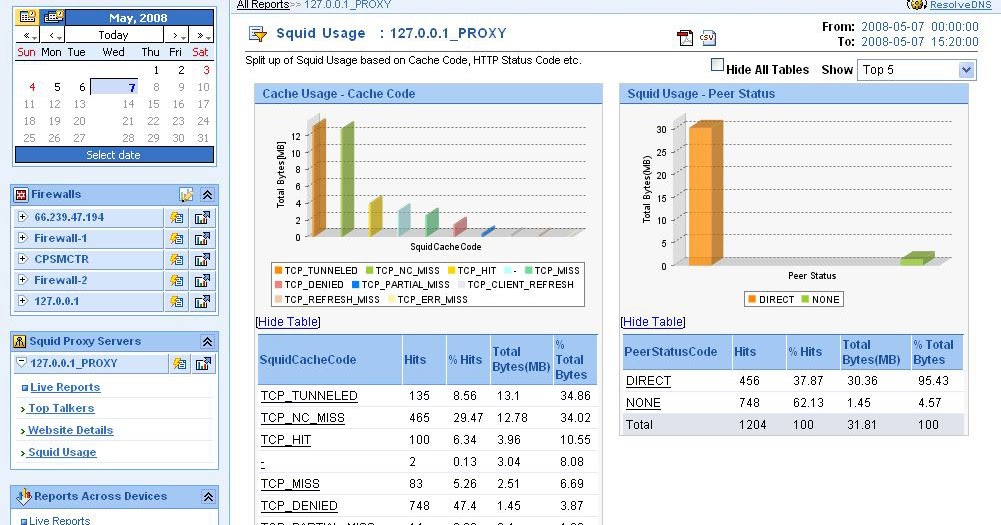Open the chart icon for 66.239.47.194
Image resolution: width=1001 pixels, height=525 pixels.
202,218
